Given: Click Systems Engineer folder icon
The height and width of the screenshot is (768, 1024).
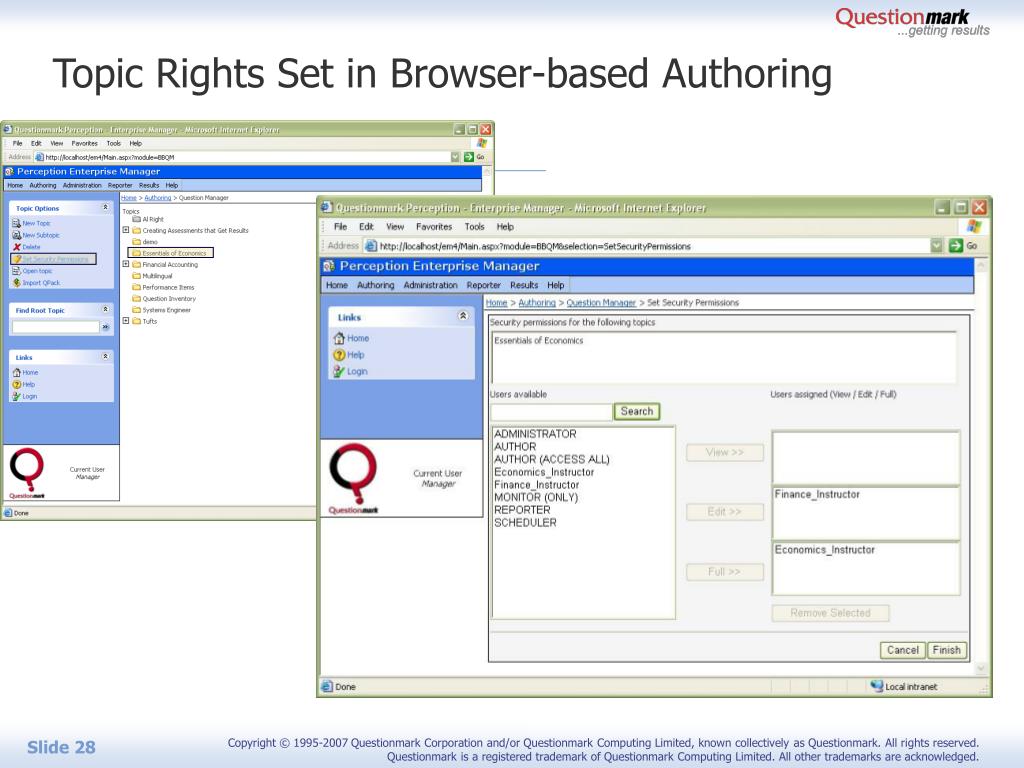Looking at the screenshot, I should (x=136, y=310).
